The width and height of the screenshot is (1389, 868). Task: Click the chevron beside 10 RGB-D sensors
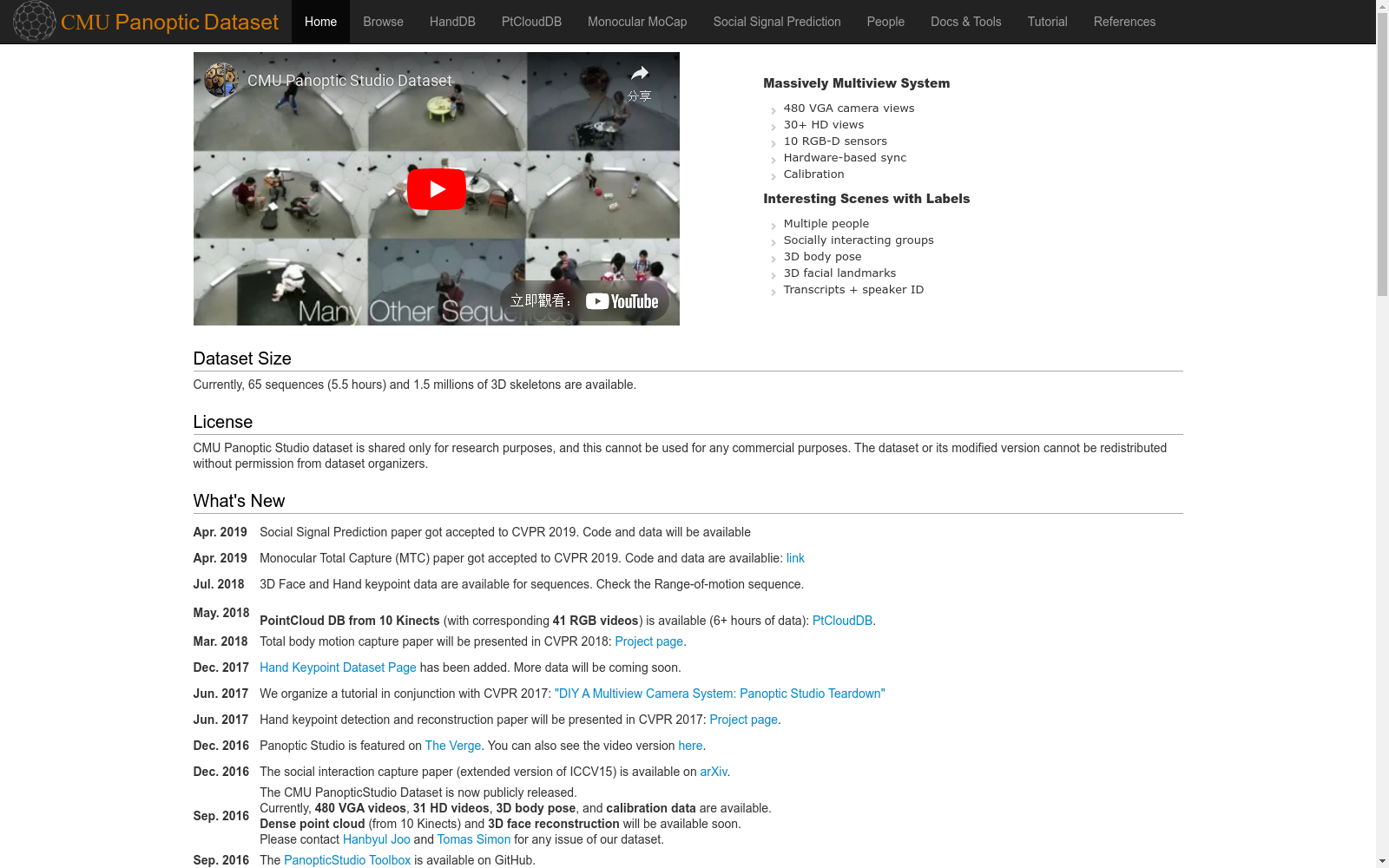(773, 143)
